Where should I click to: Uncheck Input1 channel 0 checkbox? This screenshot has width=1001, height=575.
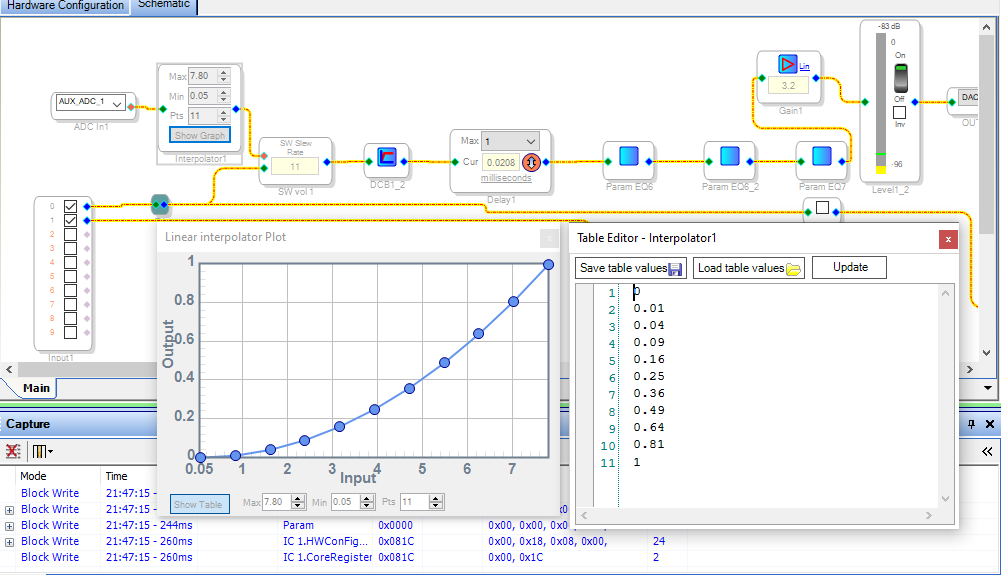point(71,206)
